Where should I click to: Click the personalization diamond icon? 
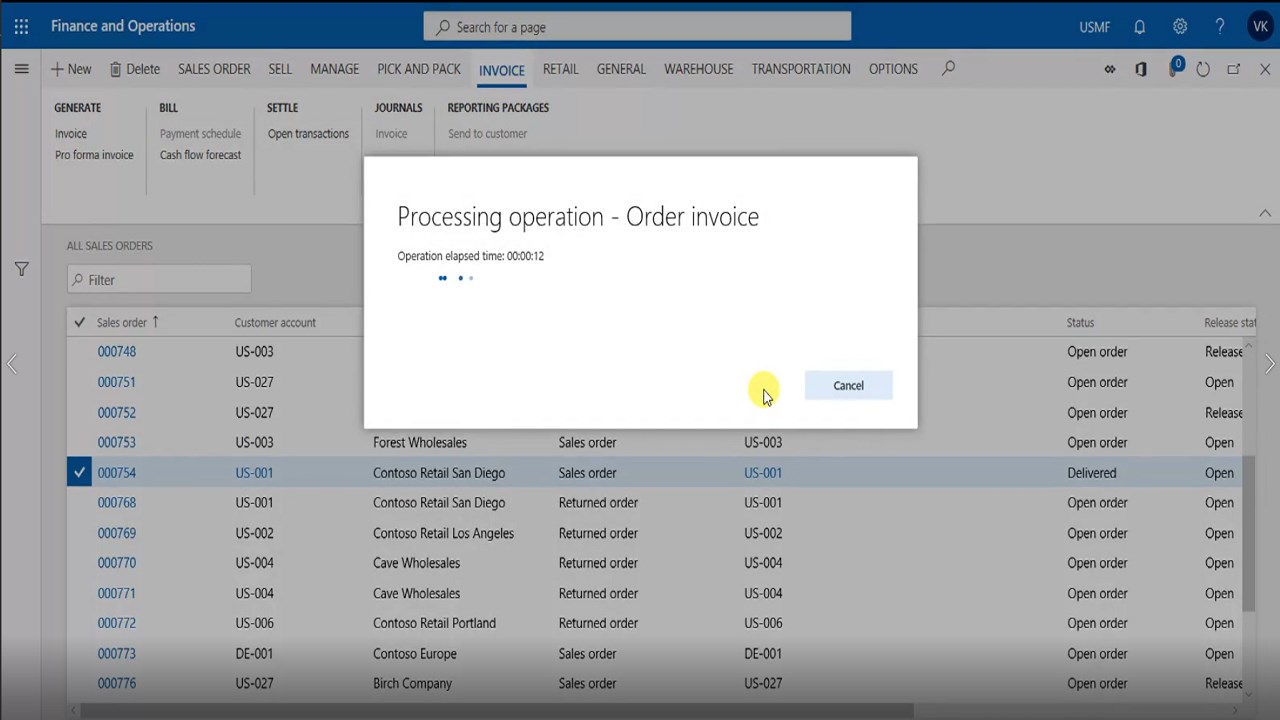click(x=1110, y=69)
